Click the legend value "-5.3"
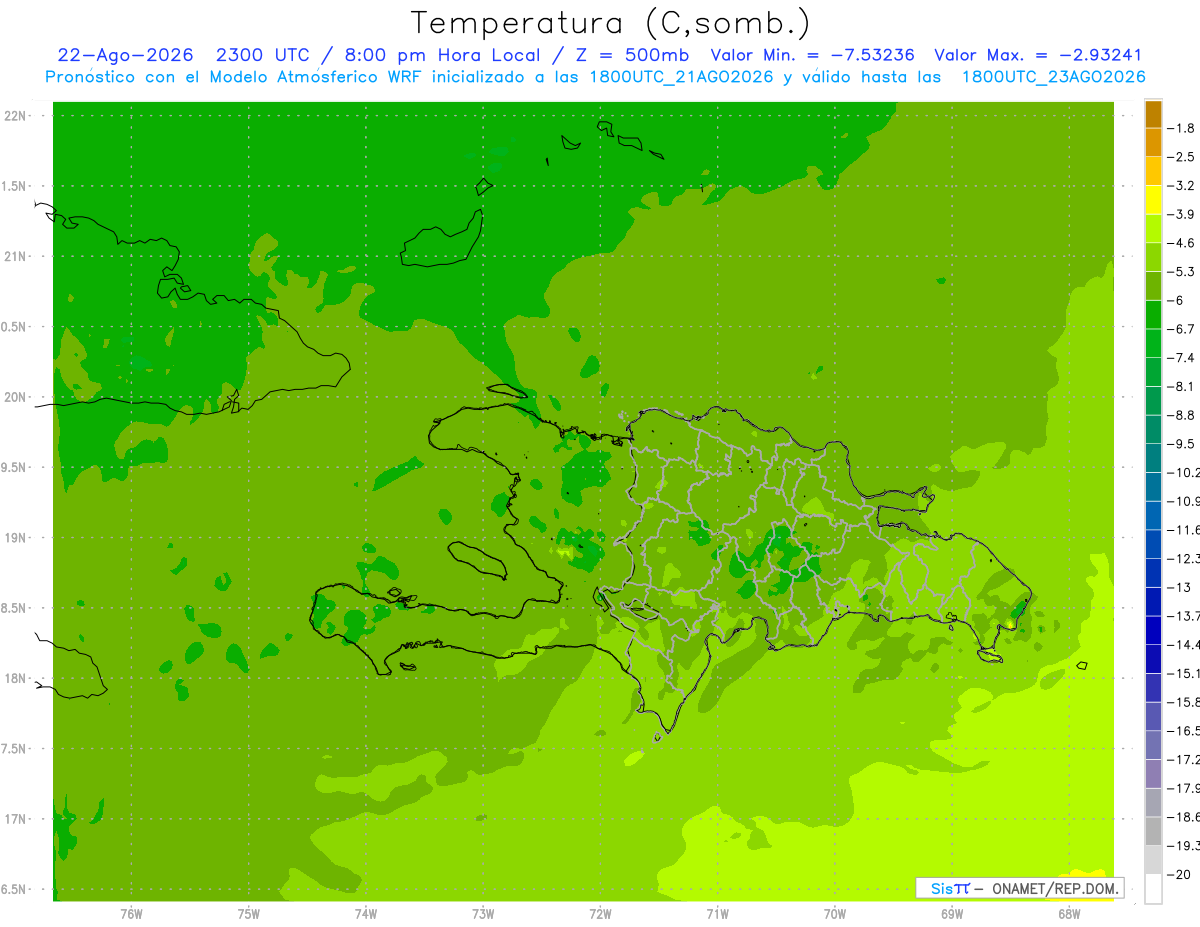This screenshot has width=1200, height=927. 1182,271
